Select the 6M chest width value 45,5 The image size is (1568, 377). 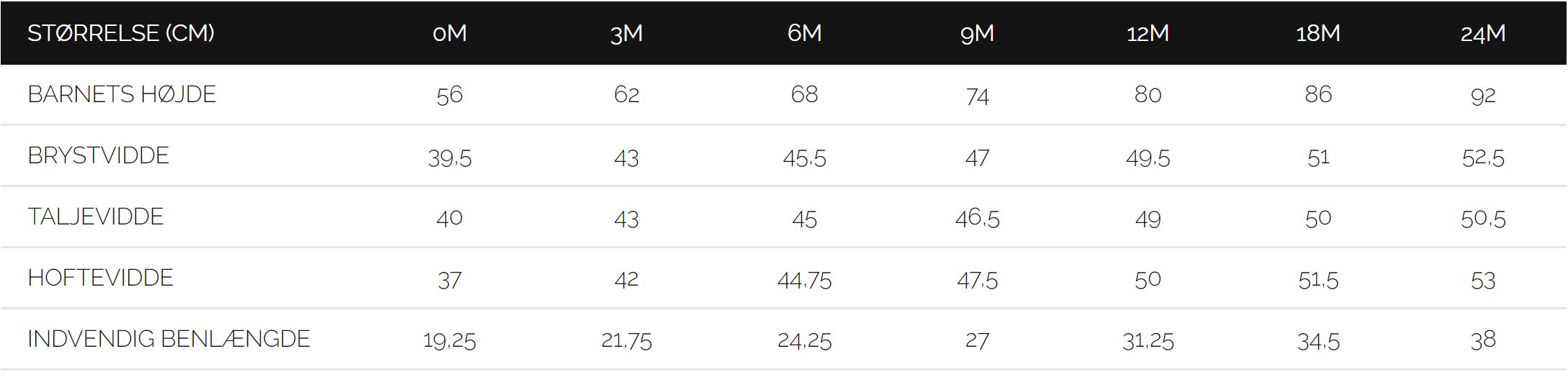point(804,158)
